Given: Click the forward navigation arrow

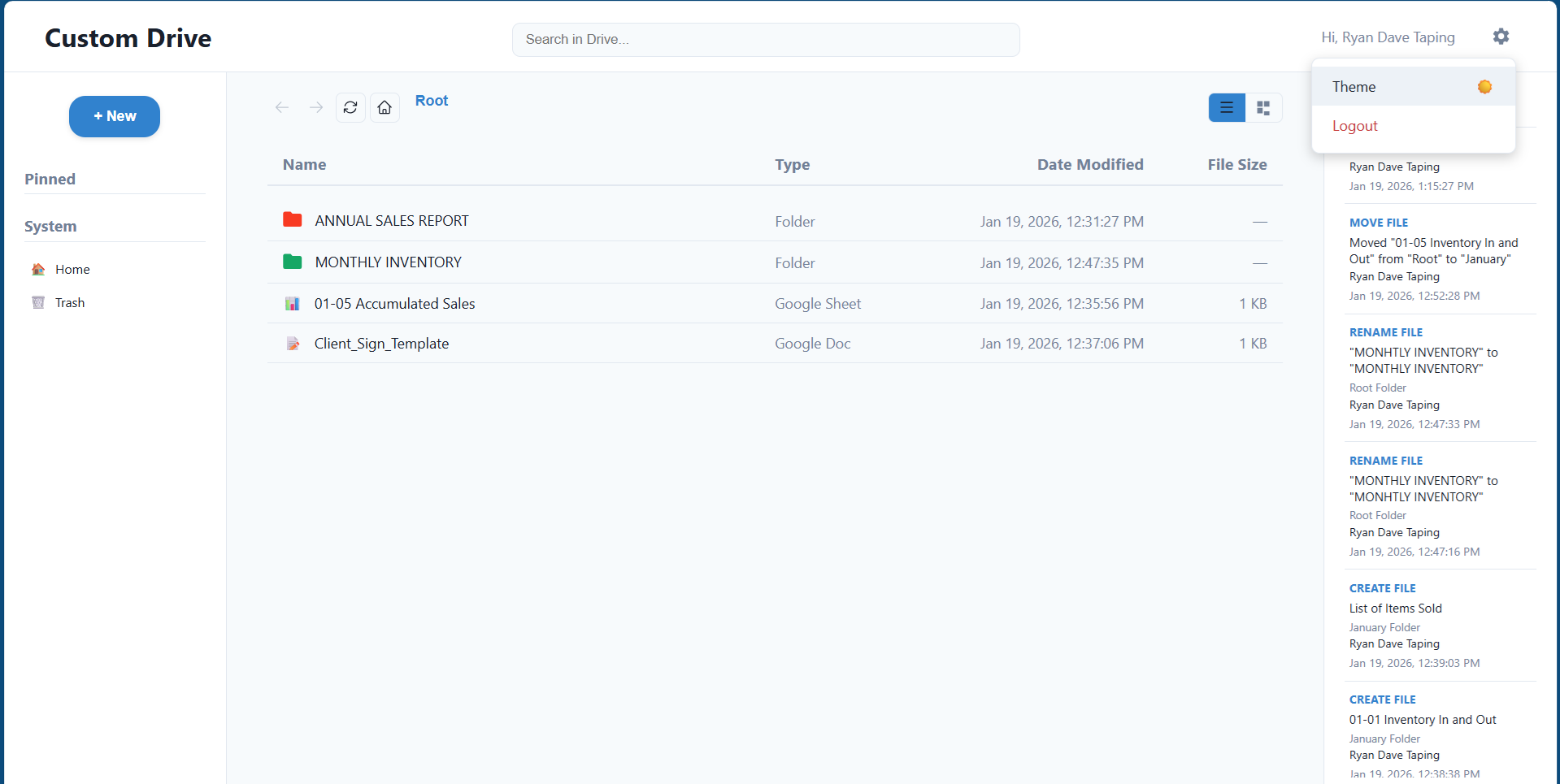Looking at the screenshot, I should point(316,107).
